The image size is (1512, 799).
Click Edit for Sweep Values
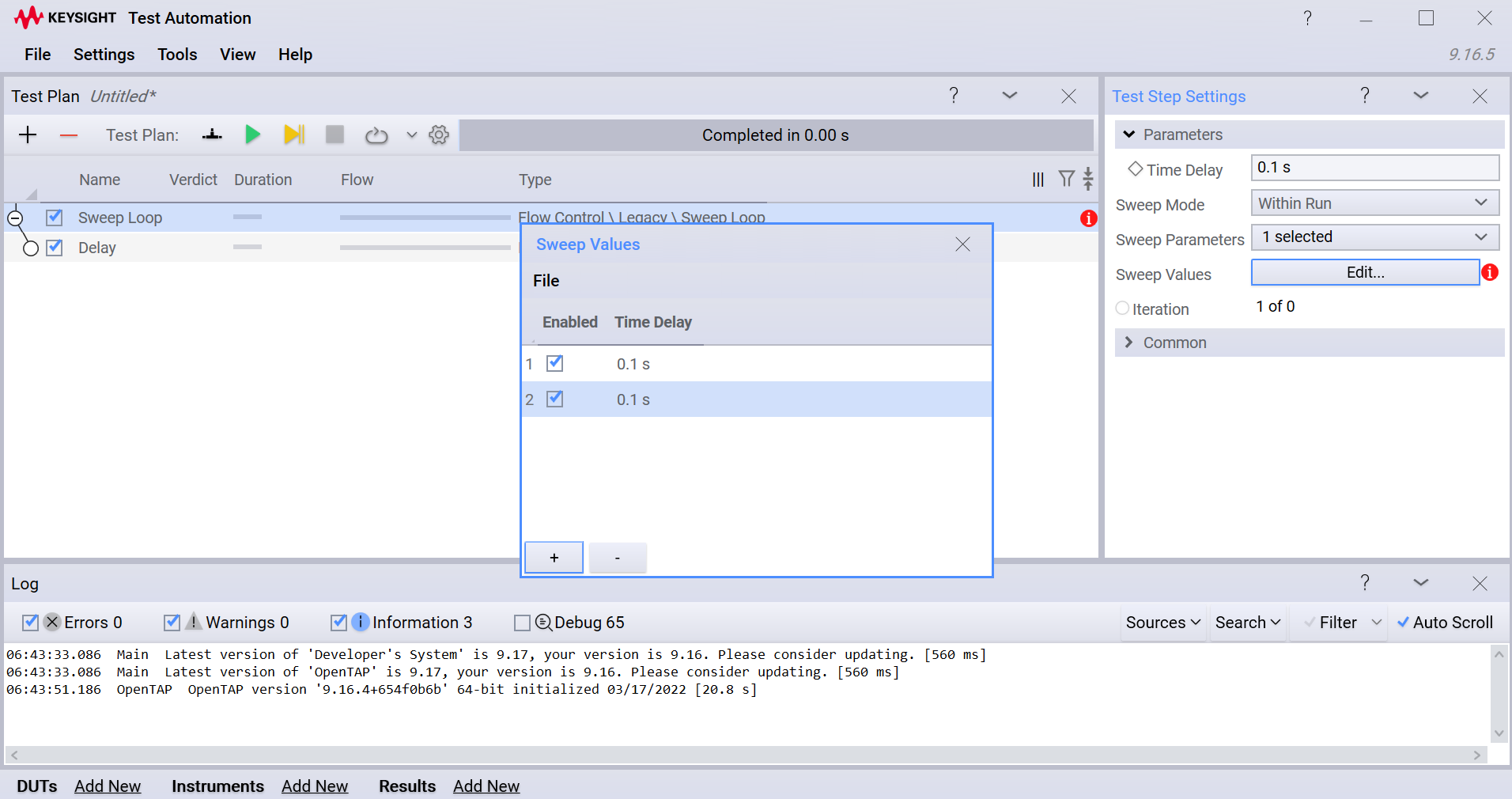[1366, 272]
